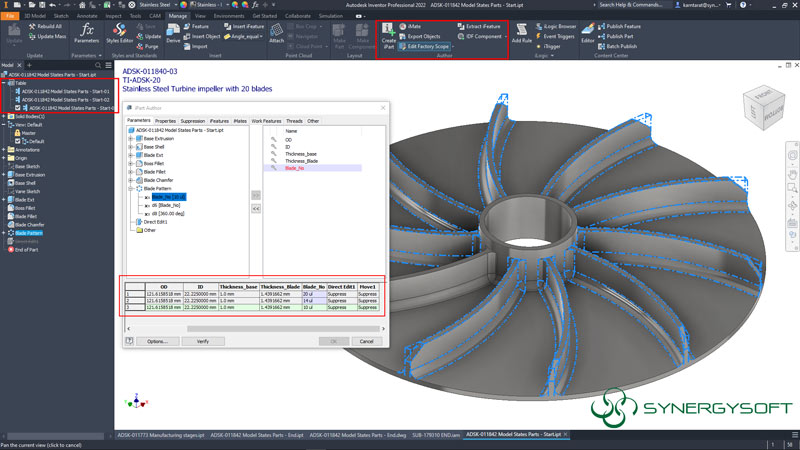The image size is (800, 450).
Task: Toggle checkbox for third Model States table row
Action: [x=15, y=108]
